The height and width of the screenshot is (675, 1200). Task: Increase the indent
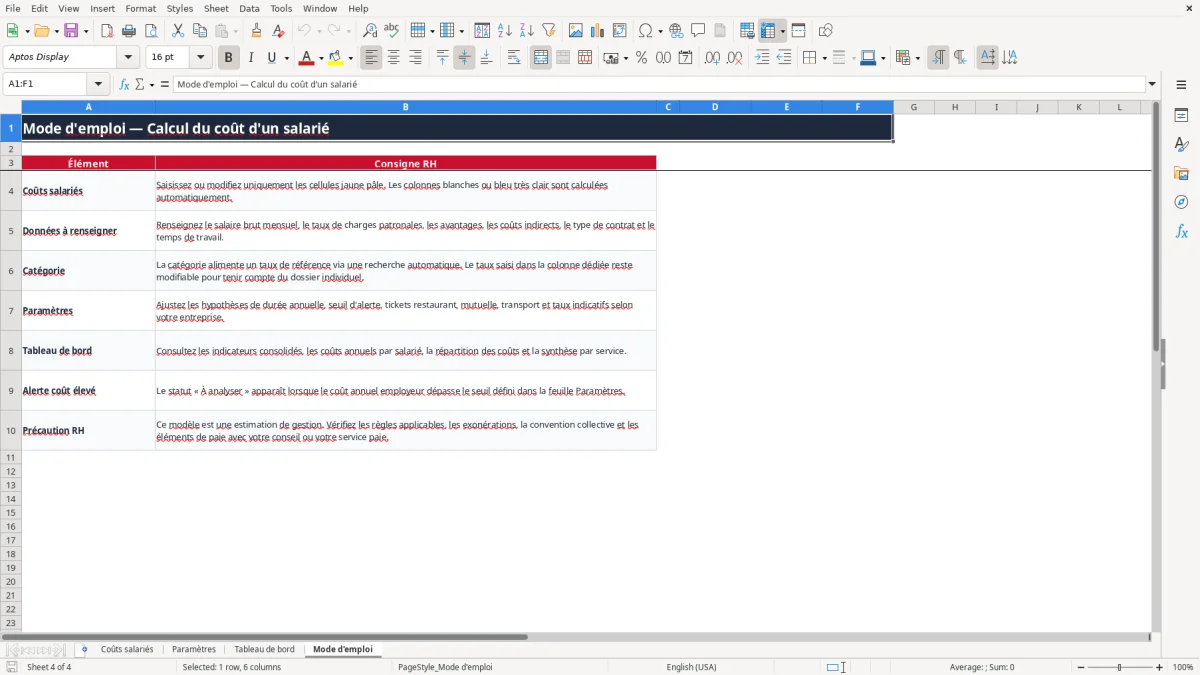pos(762,58)
